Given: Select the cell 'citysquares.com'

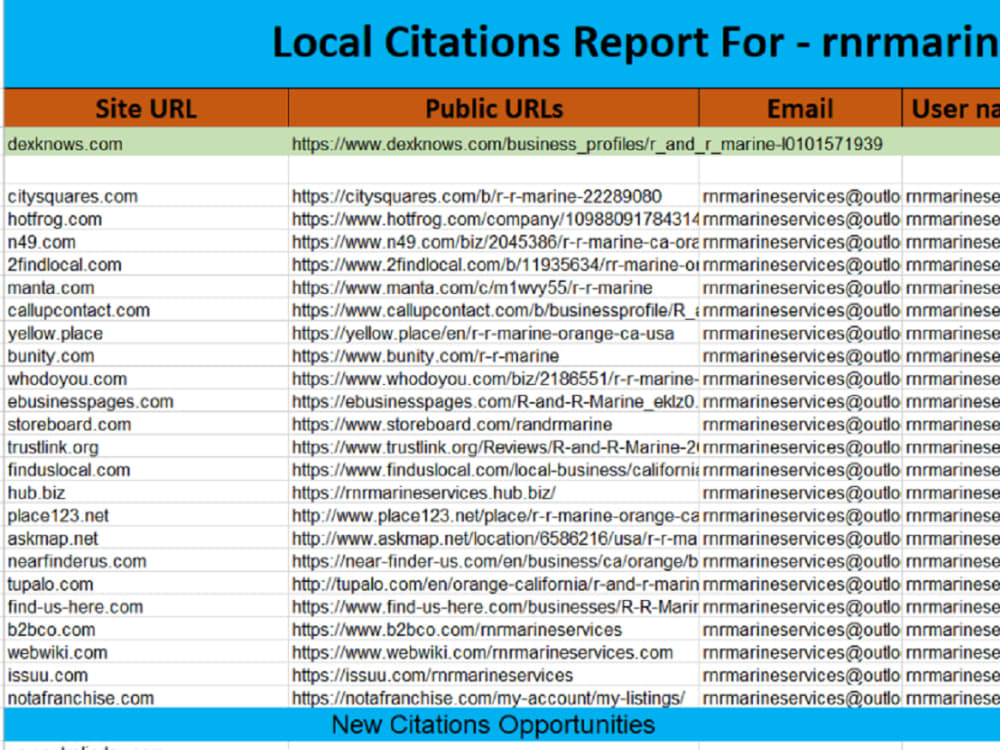Looking at the screenshot, I should pyautogui.click(x=146, y=196).
